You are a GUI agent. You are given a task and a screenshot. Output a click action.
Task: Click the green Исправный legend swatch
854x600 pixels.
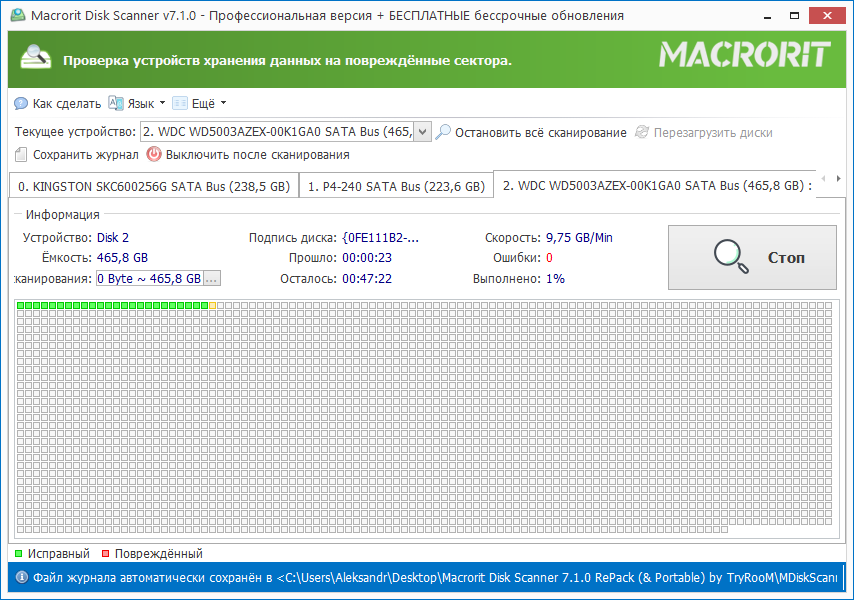19,554
